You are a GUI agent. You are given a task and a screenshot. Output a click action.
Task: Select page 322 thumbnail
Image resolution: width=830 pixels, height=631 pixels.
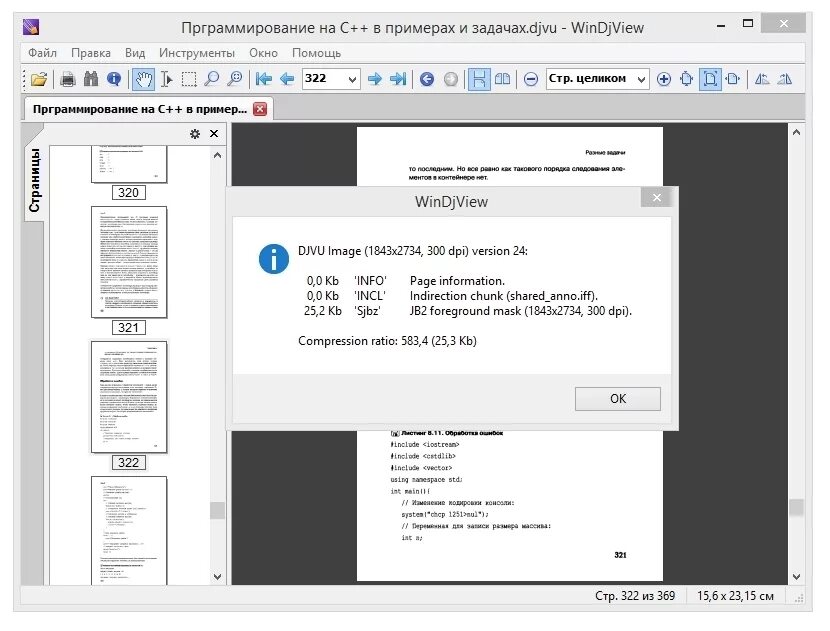point(129,397)
